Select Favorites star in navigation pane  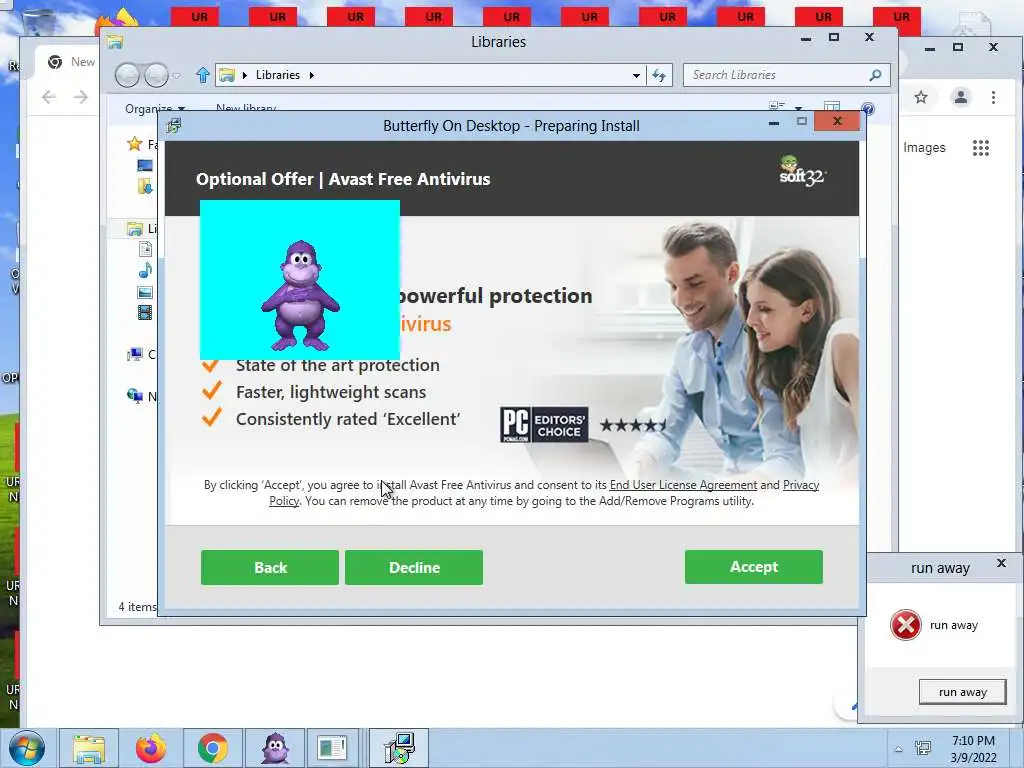coord(135,144)
